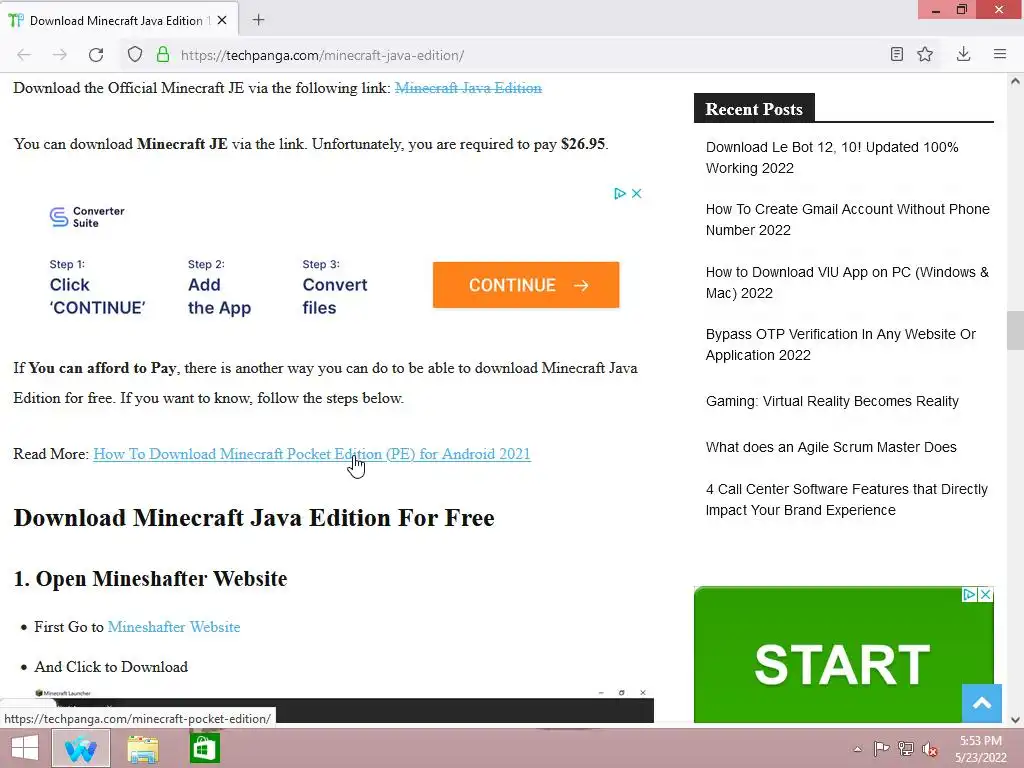1024x768 pixels.
Task: Click the Waterfox taskbar icon
Action: [x=81, y=748]
